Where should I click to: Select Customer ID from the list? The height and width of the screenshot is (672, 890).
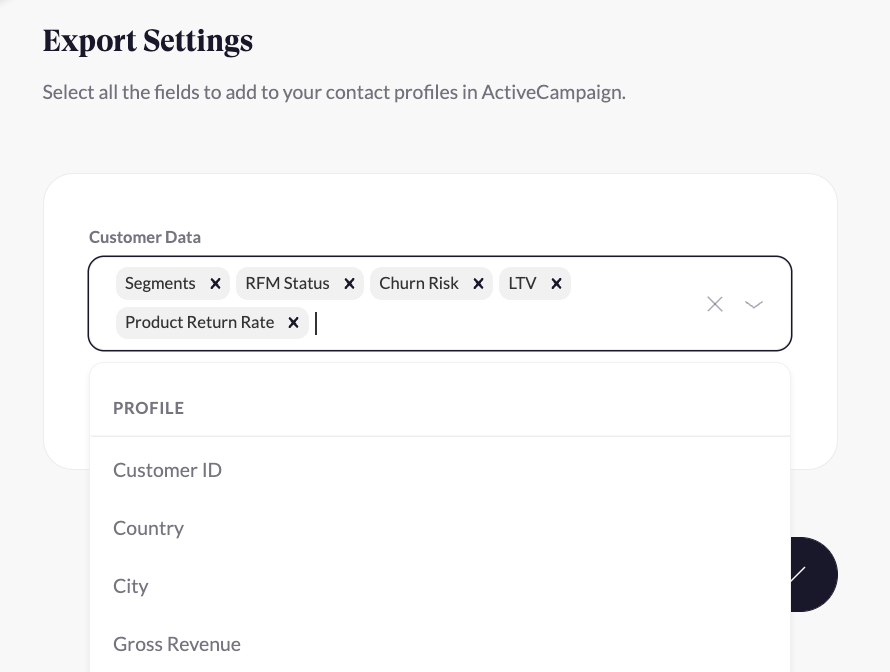click(167, 470)
